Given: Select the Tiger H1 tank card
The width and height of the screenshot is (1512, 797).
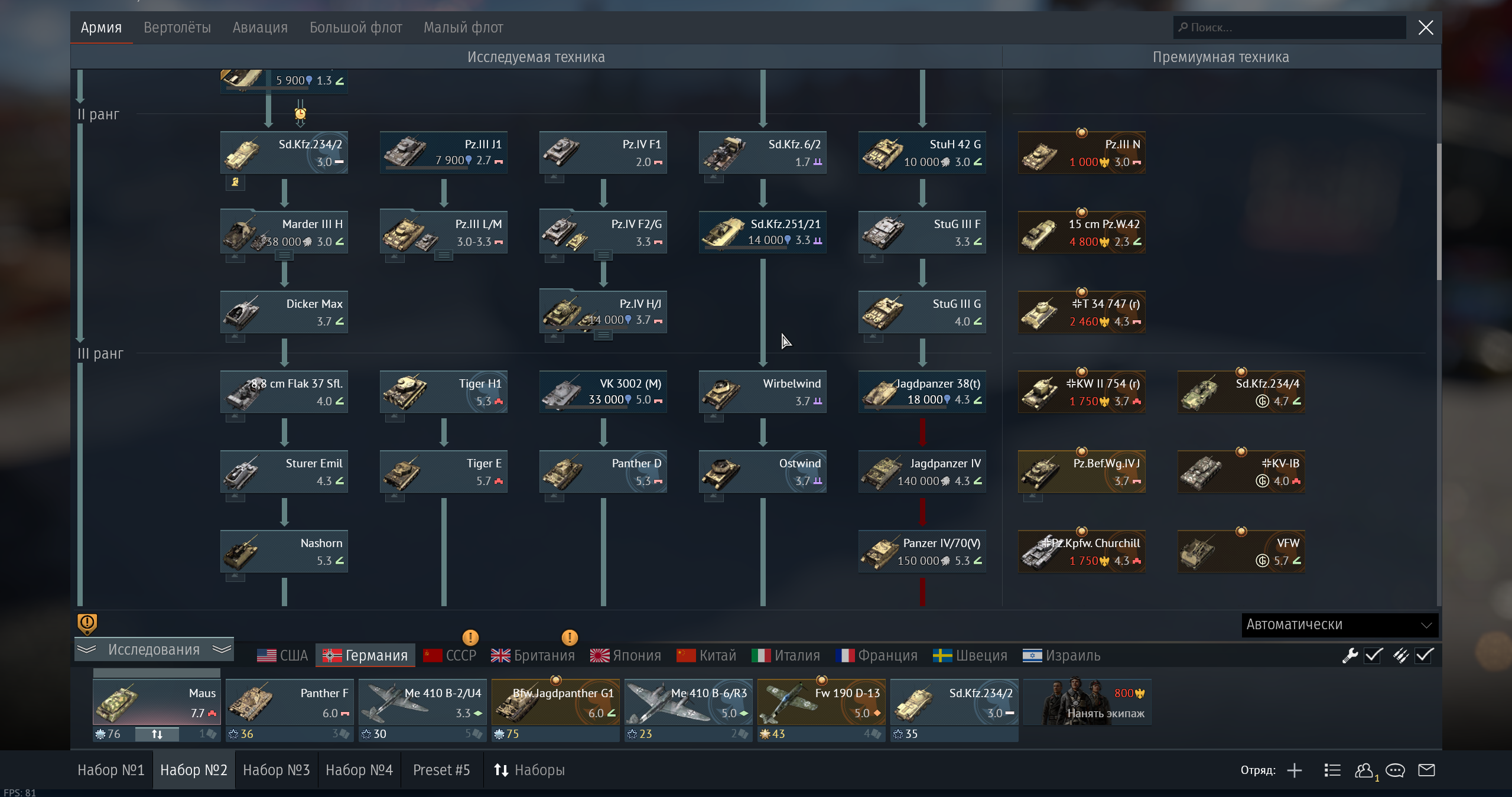Looking at the screenshot, I should [x=444, y=392].
